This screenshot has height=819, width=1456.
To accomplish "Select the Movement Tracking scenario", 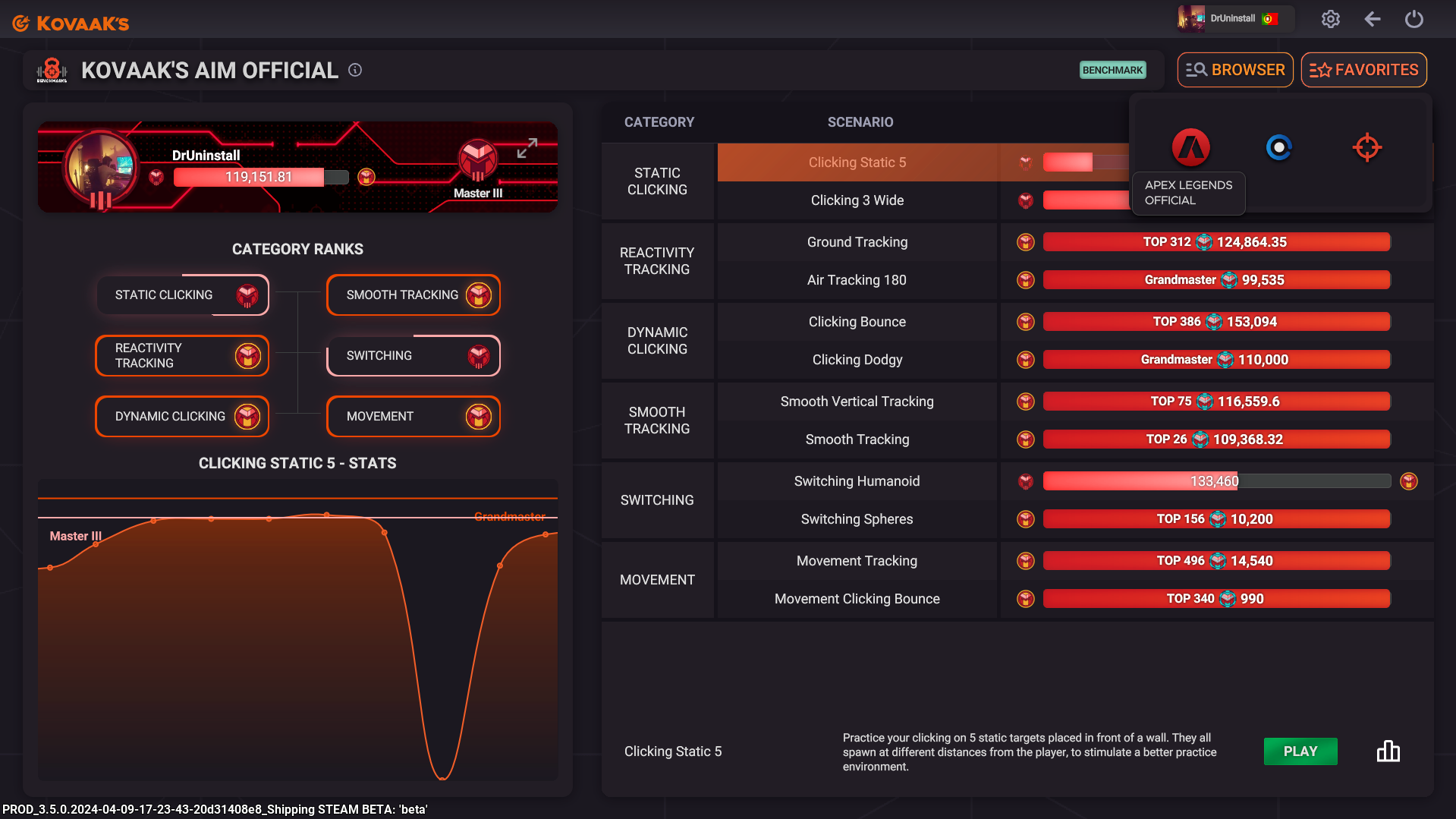I will point(857,561).
